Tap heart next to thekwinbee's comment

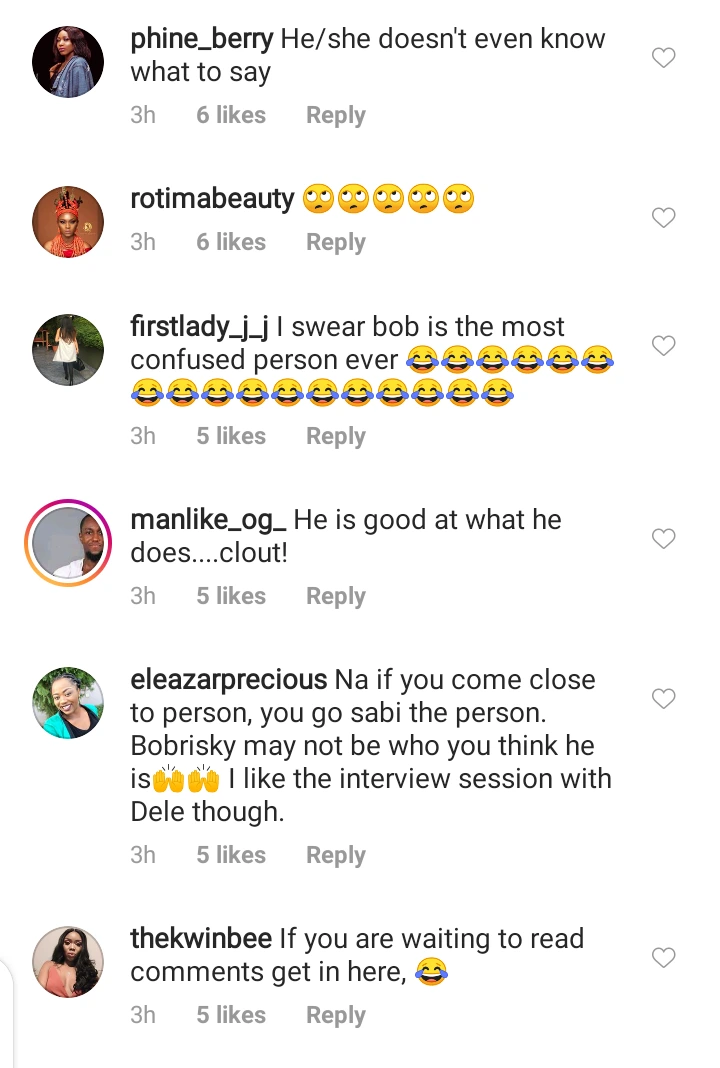[663, 958]
